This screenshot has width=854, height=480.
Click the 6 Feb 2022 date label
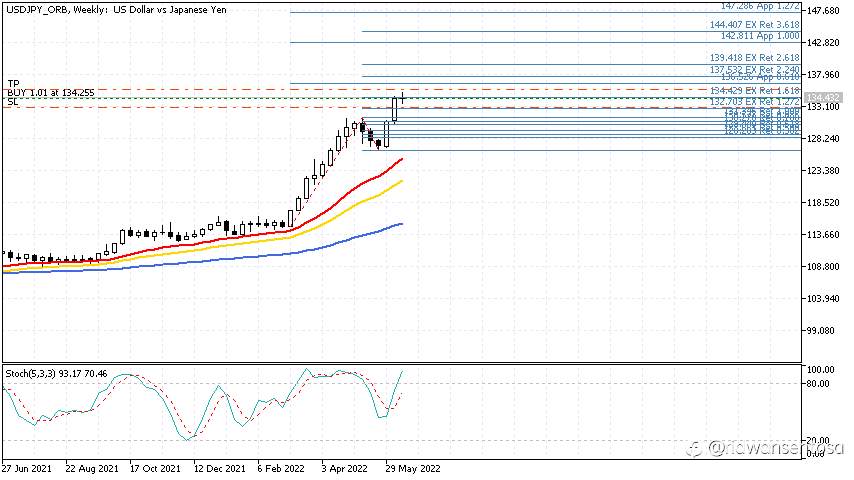click(281, 469)
